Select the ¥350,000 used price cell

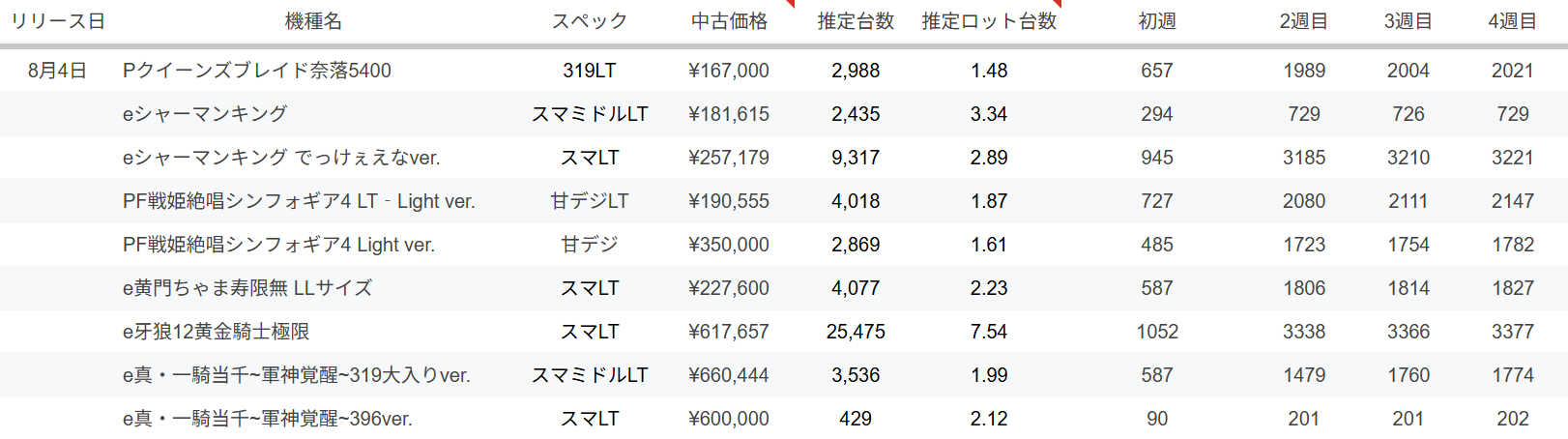tap(729, 245)
